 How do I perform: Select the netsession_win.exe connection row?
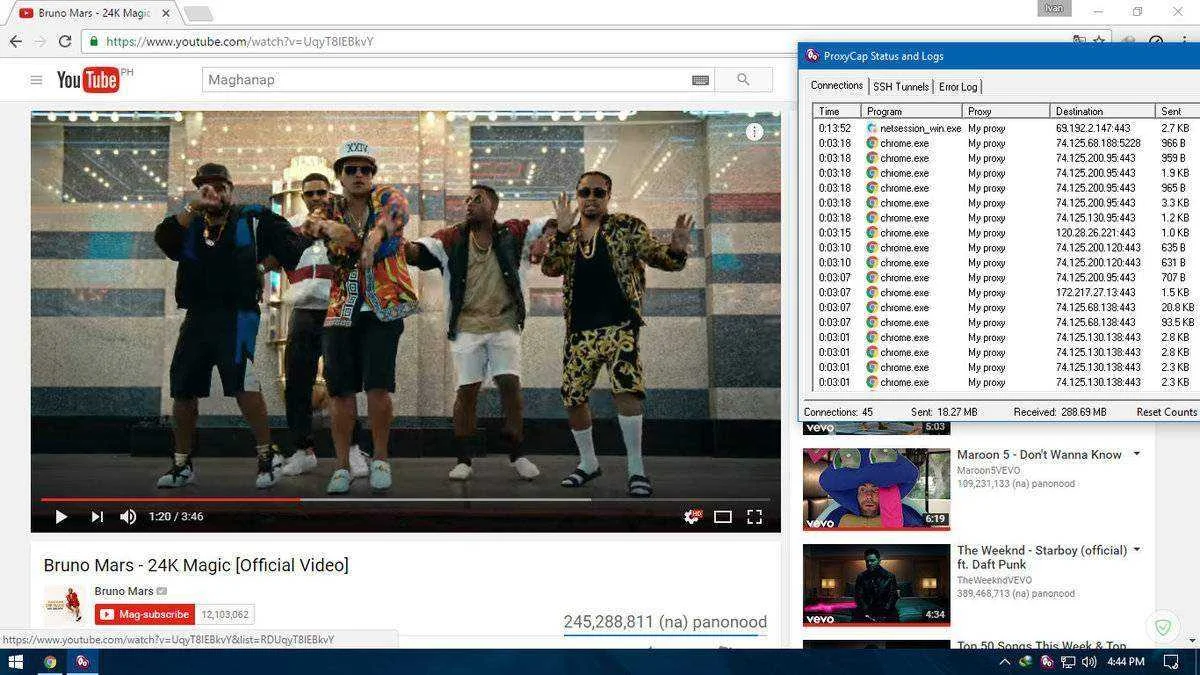point(1005,128)
